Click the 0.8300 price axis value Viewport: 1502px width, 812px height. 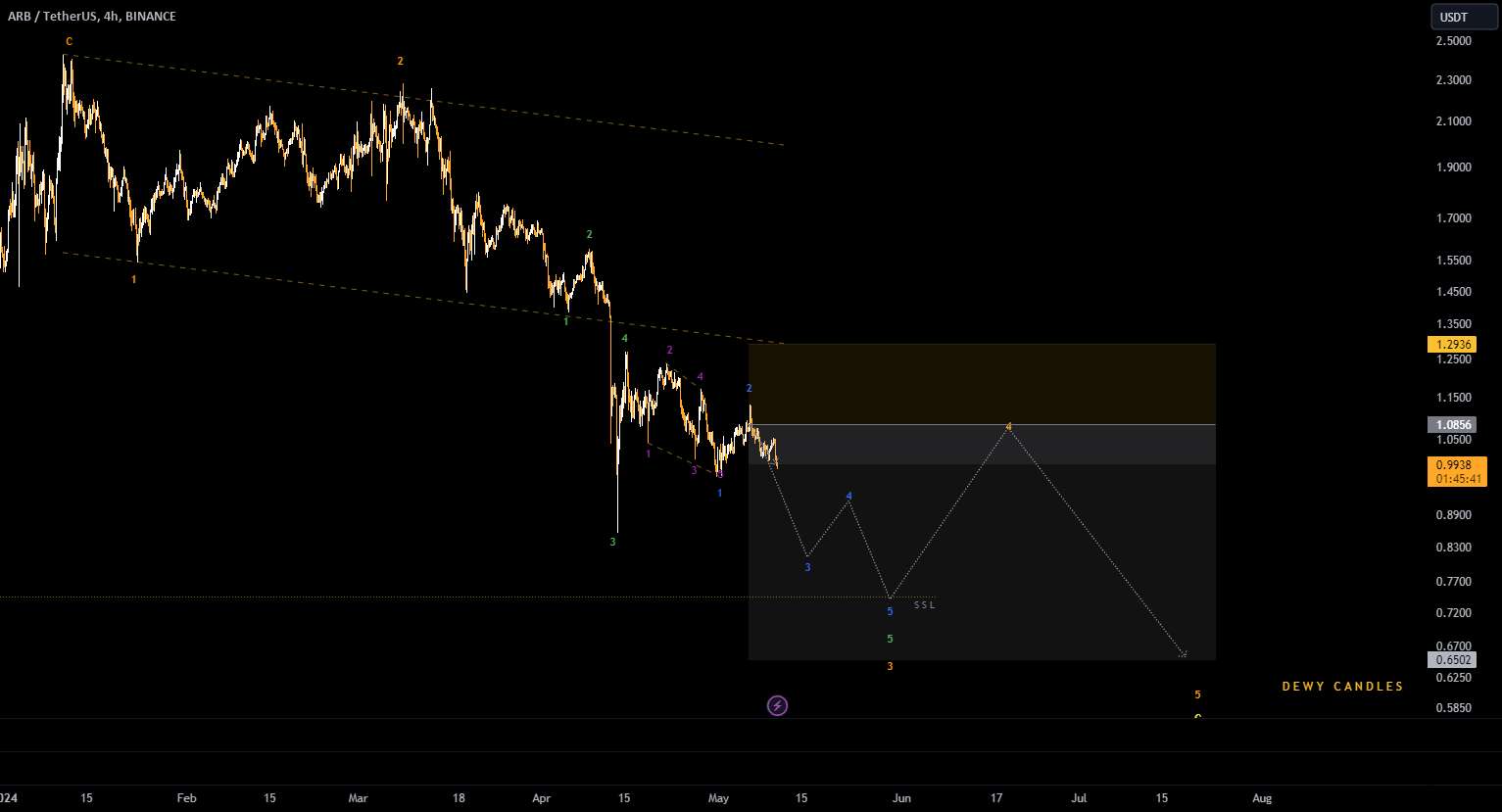1454,548
